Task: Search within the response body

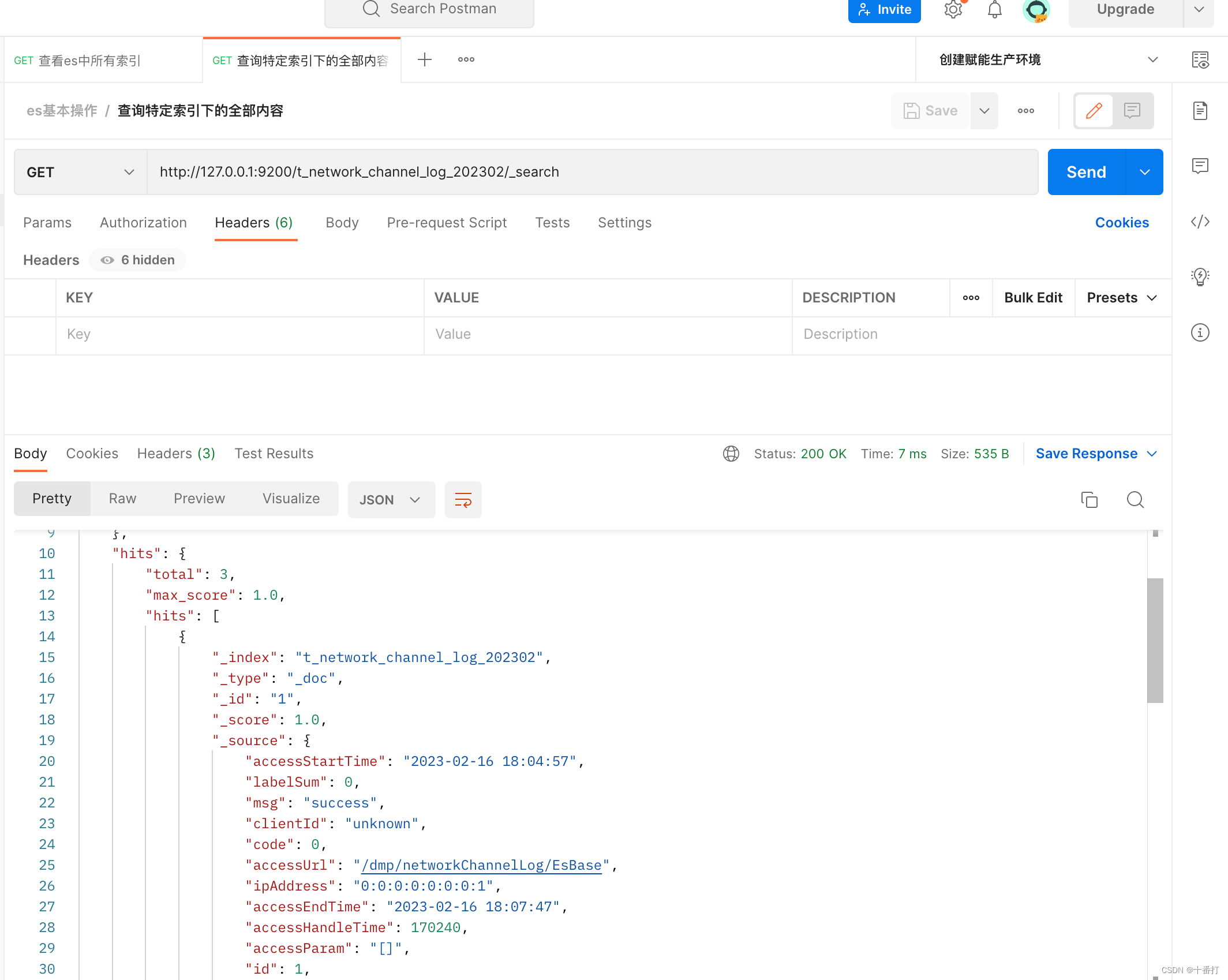Action: tap(1135, 500)
